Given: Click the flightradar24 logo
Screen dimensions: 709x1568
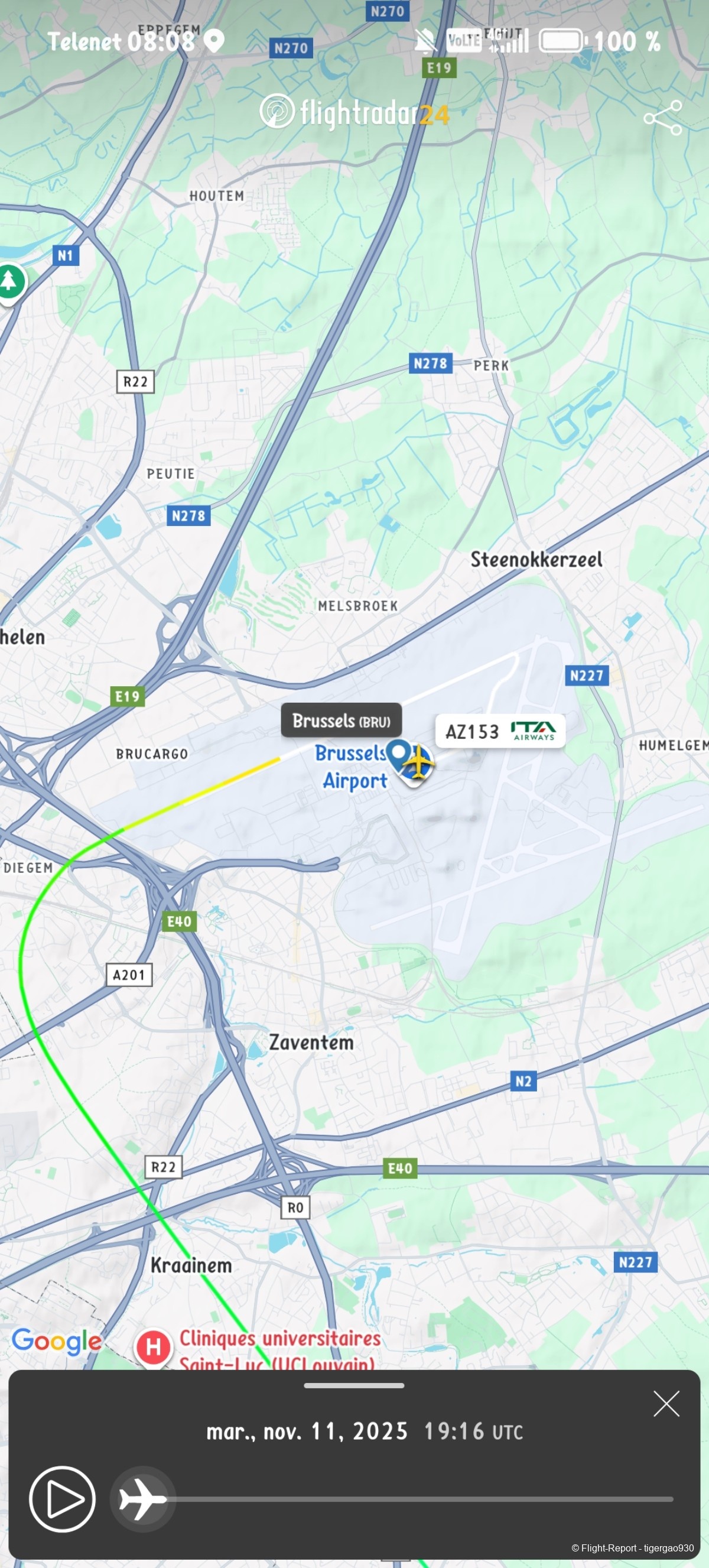Looking at the screenshot, I should 355,113.
